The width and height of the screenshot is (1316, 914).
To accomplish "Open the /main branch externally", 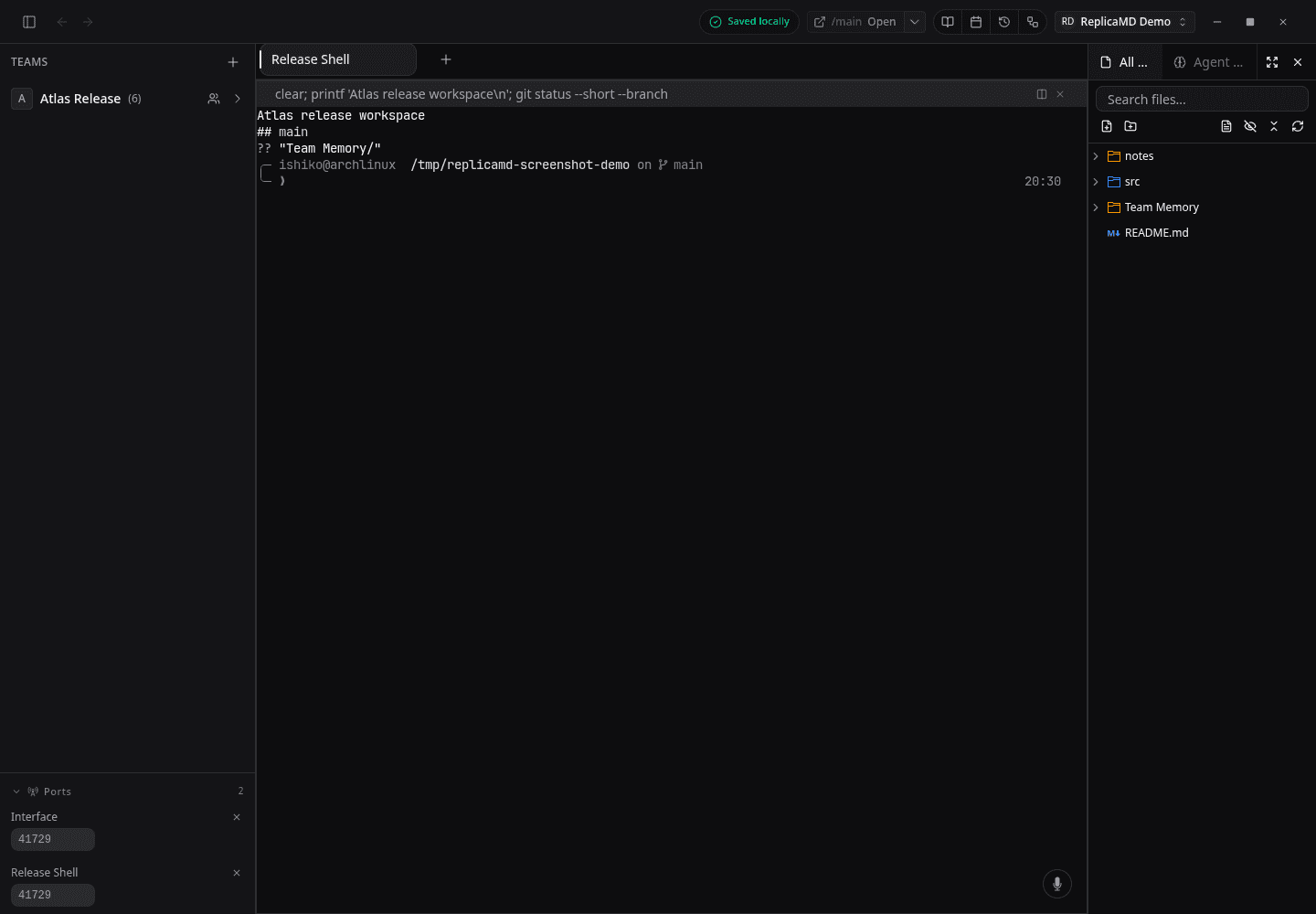I will click(855, 22).
